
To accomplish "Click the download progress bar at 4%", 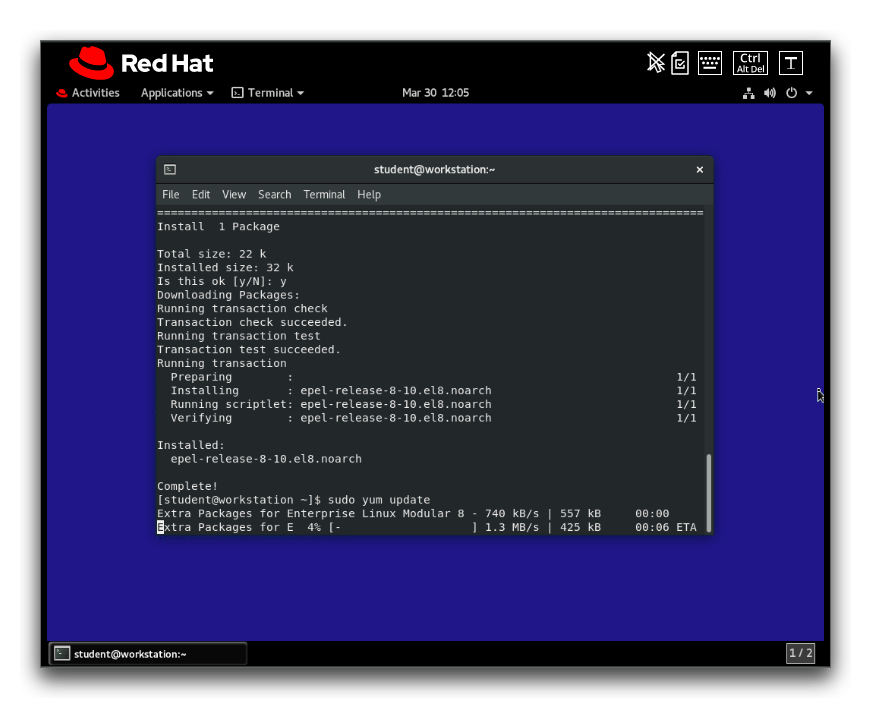I will coord(403,527).
